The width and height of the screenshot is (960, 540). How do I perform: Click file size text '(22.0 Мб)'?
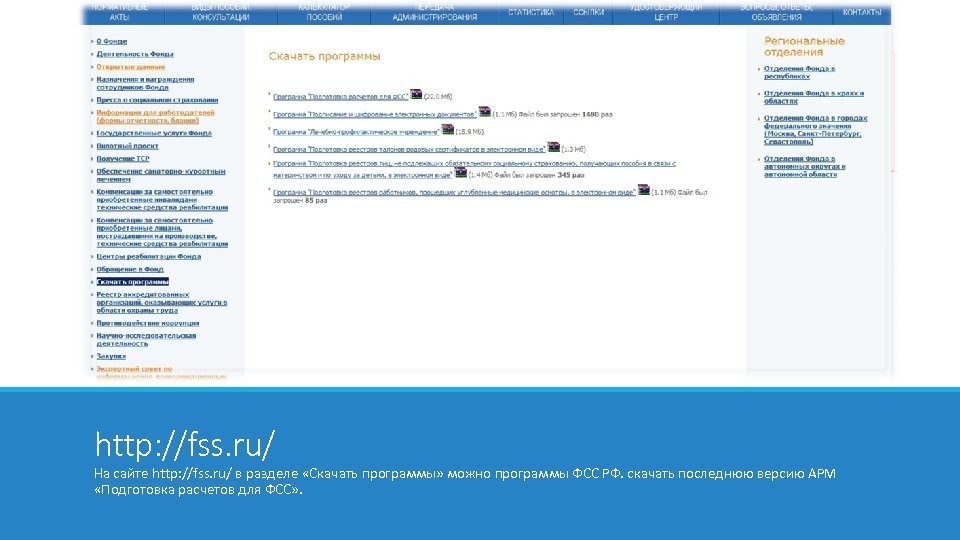tap(438, 97)
